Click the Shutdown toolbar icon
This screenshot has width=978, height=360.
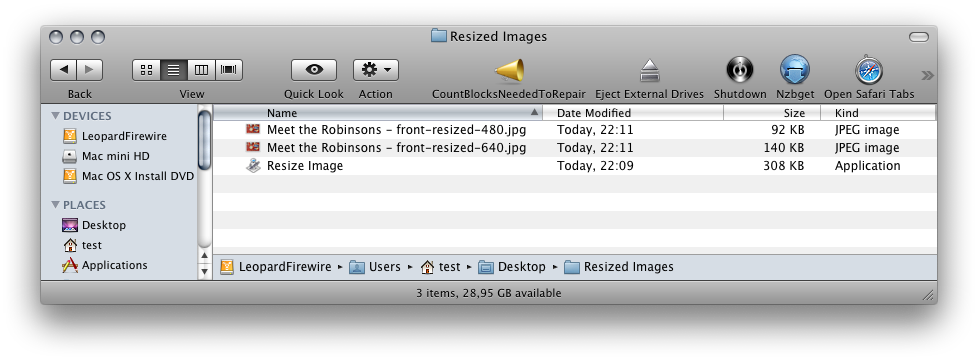[x=740, y=70]
